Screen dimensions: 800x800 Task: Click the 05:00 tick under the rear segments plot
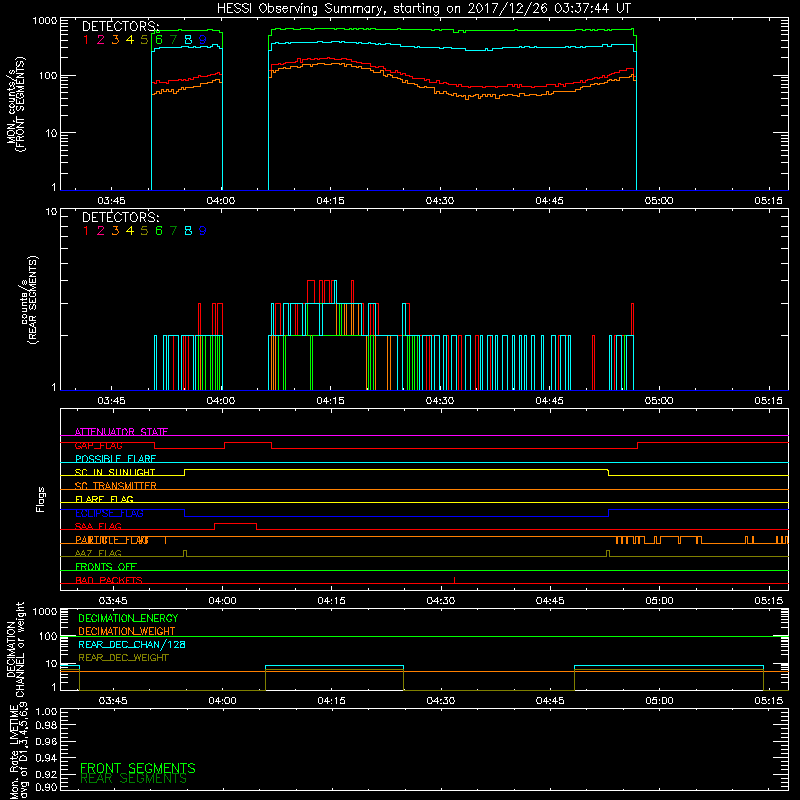(x=659, y=401)
